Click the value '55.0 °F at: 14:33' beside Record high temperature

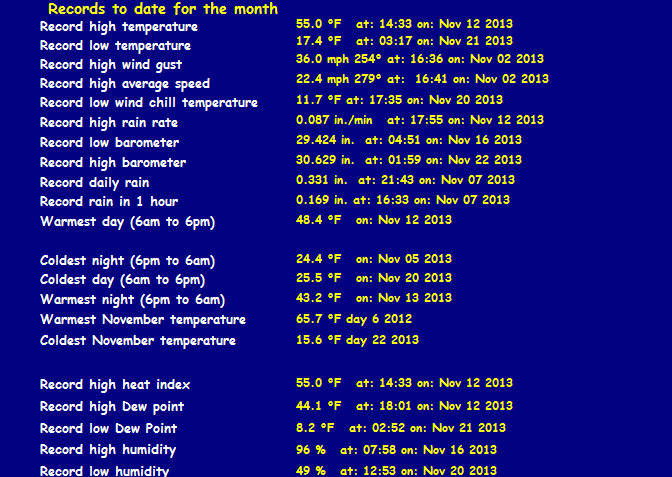click(x=354, y=24)
